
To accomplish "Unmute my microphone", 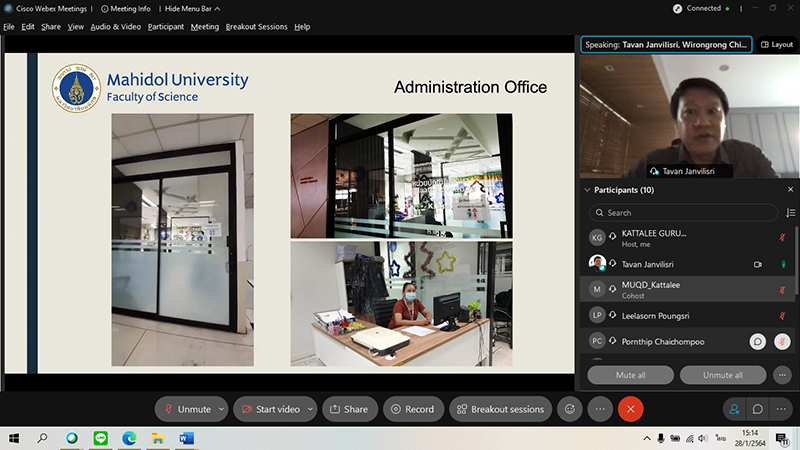I will pos(188,409).
